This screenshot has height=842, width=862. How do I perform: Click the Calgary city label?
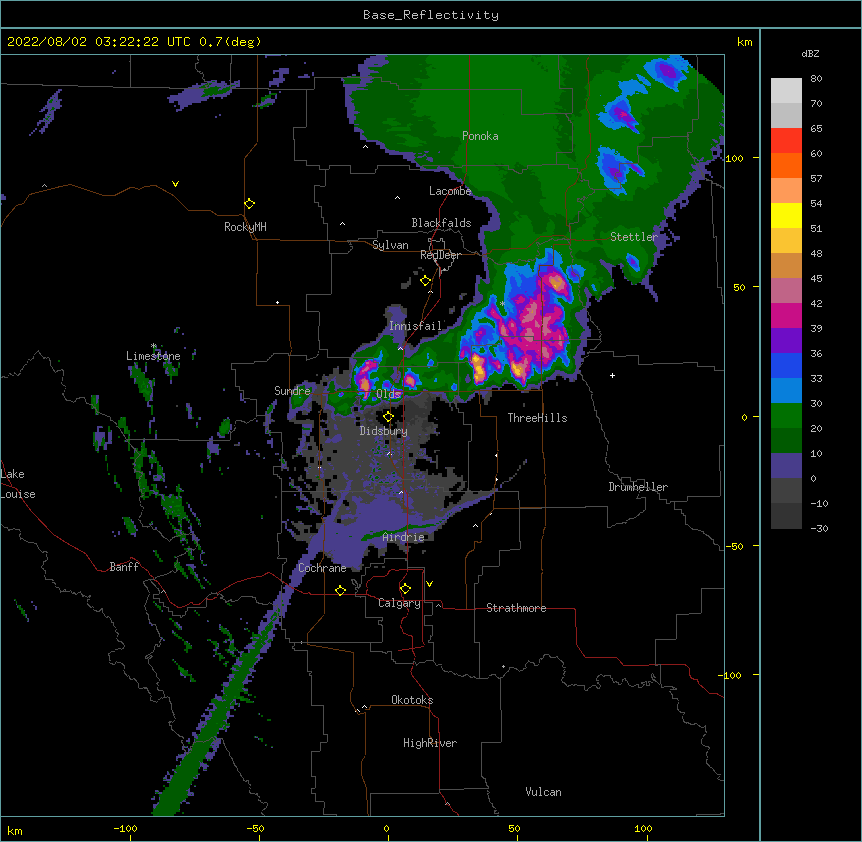399,603
